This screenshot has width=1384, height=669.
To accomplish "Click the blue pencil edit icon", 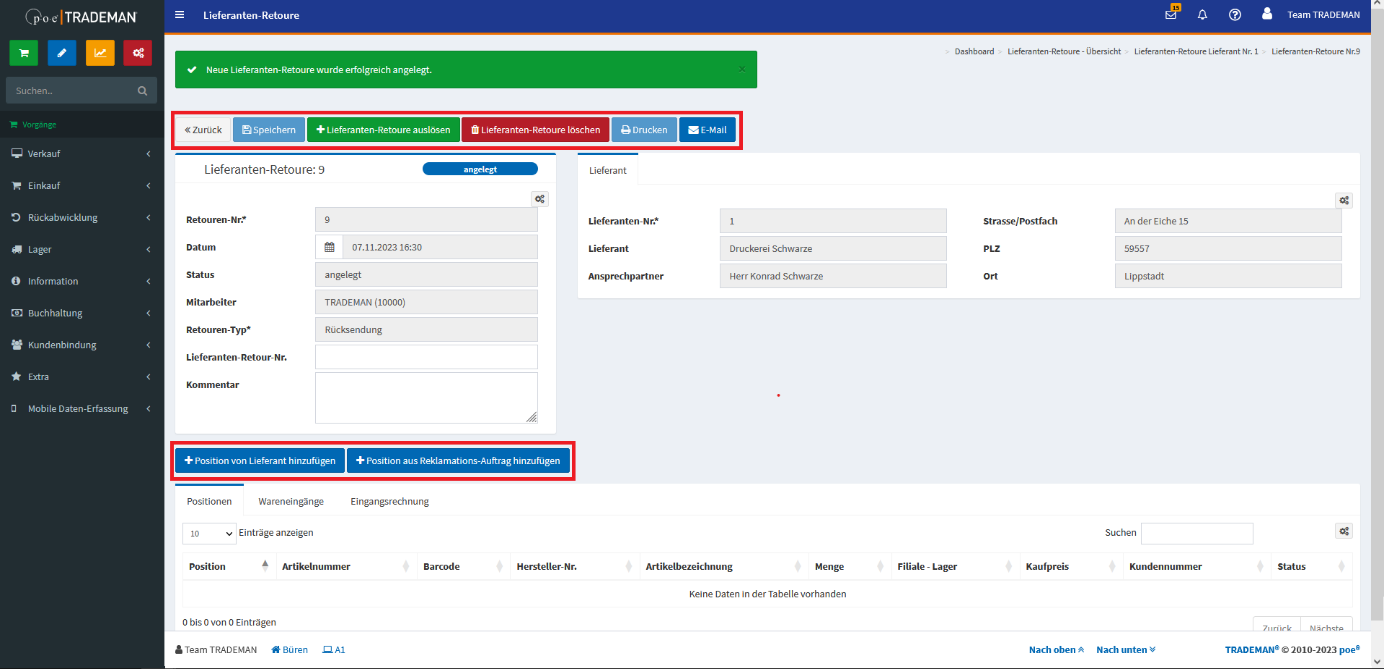I will tap(62, 53).
